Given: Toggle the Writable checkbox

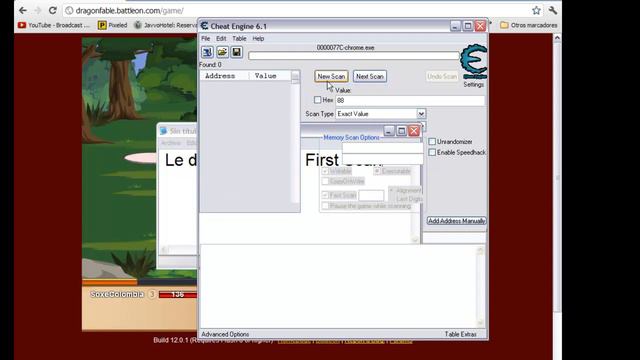Looking at the screenshot, I should [325, 171].
